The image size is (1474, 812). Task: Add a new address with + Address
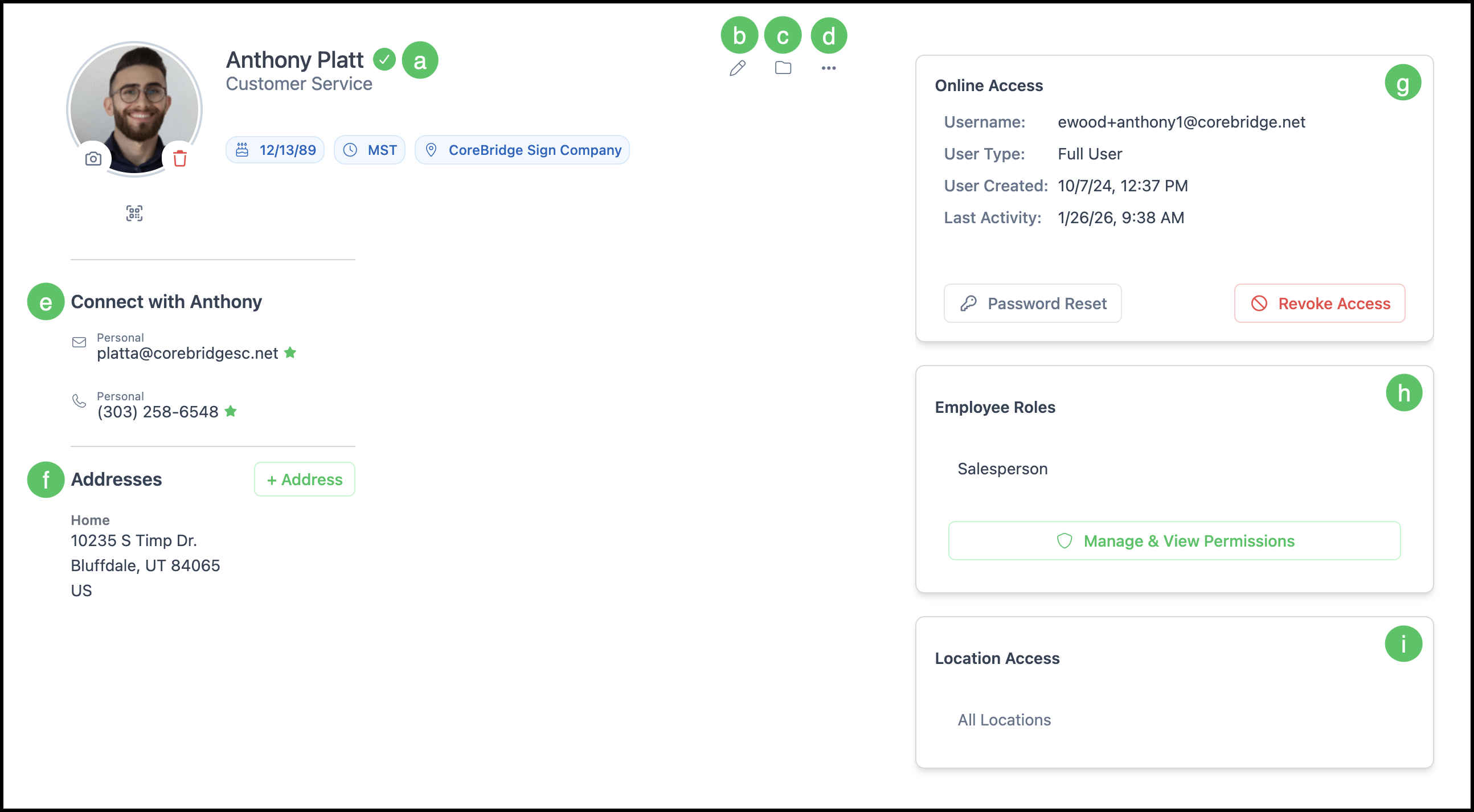[304, 479]
